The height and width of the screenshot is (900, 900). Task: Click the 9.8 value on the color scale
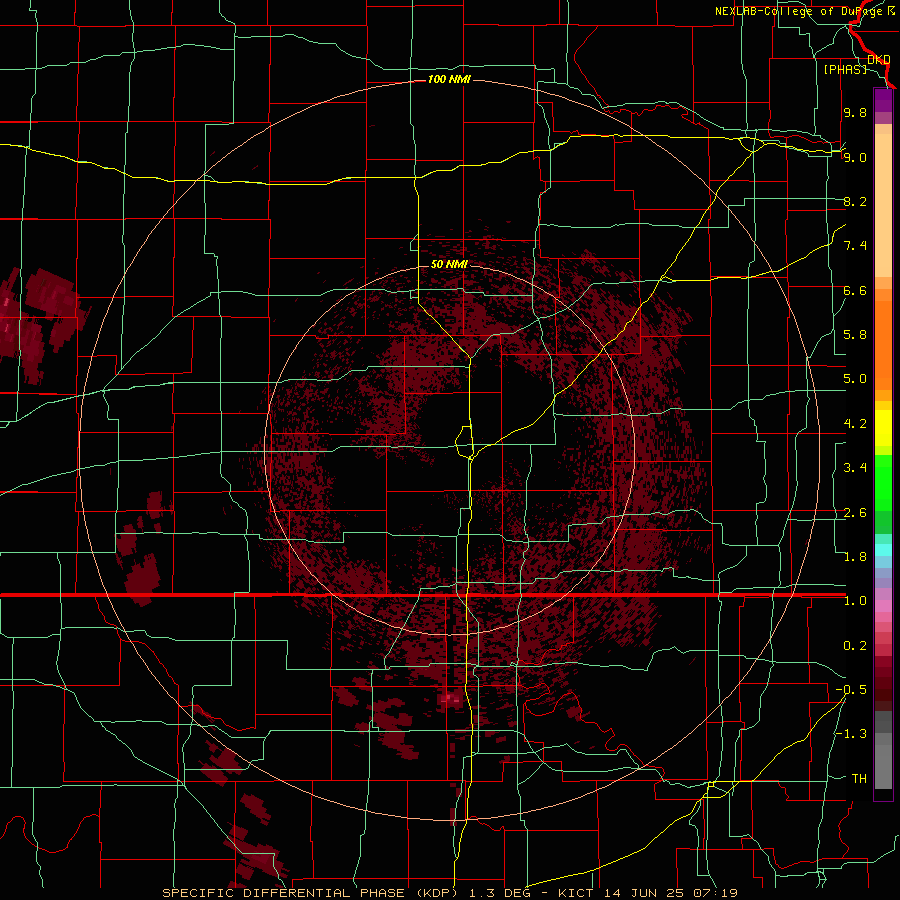(855, 112)
